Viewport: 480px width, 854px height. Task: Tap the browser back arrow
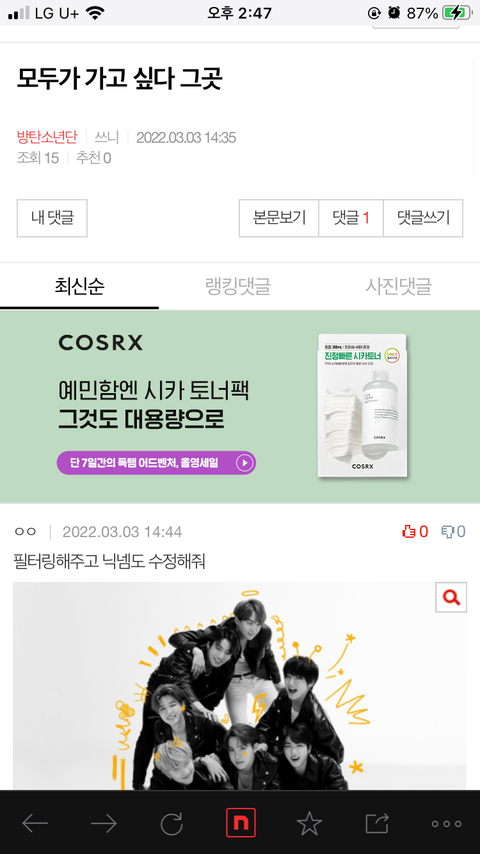pos(35,824)
